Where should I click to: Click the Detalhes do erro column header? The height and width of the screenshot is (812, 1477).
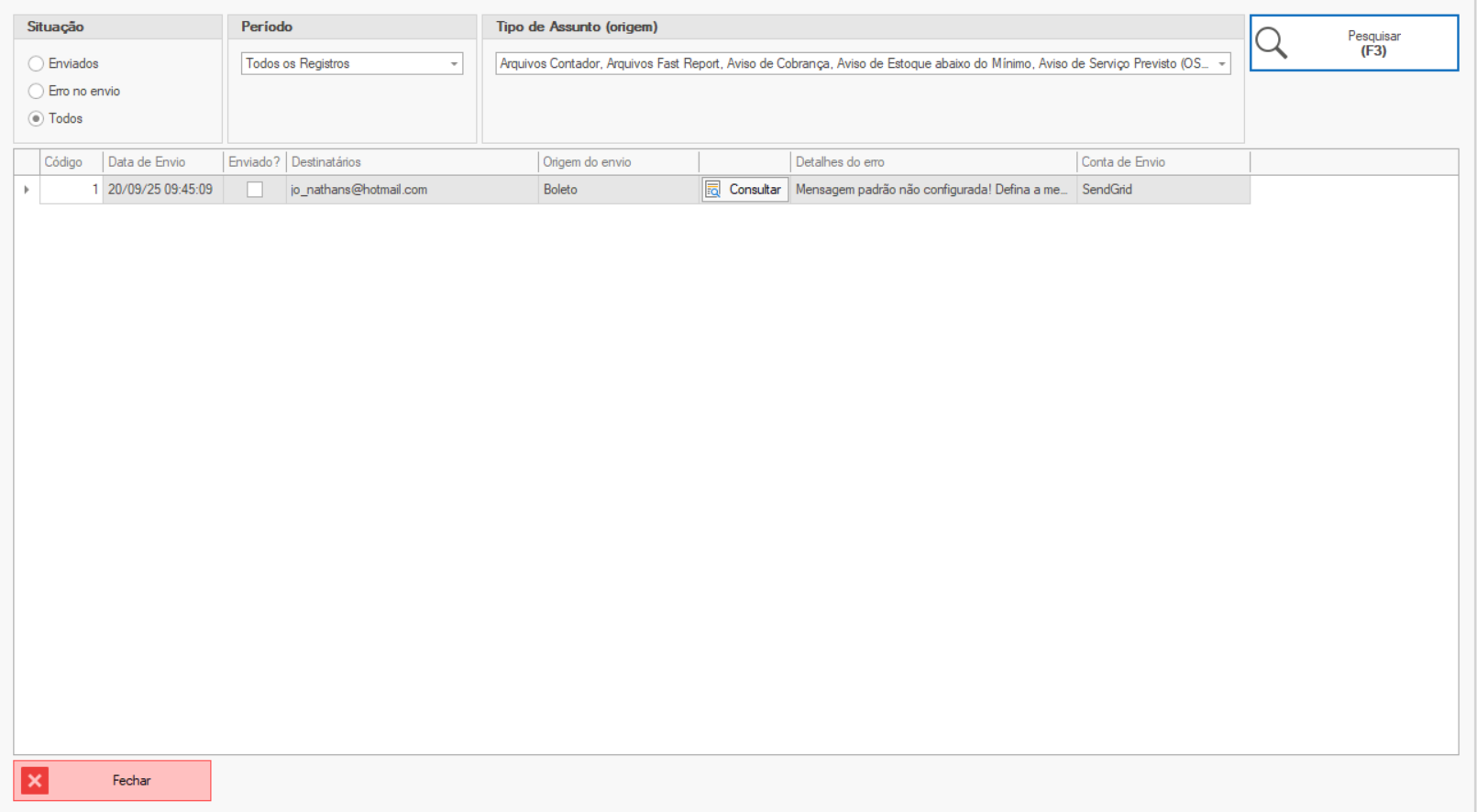tap(840, 162)
